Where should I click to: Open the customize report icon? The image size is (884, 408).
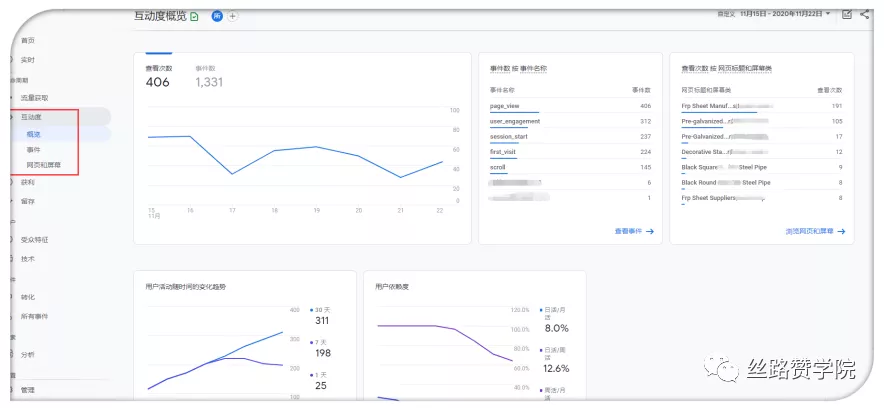pos(846,14)
